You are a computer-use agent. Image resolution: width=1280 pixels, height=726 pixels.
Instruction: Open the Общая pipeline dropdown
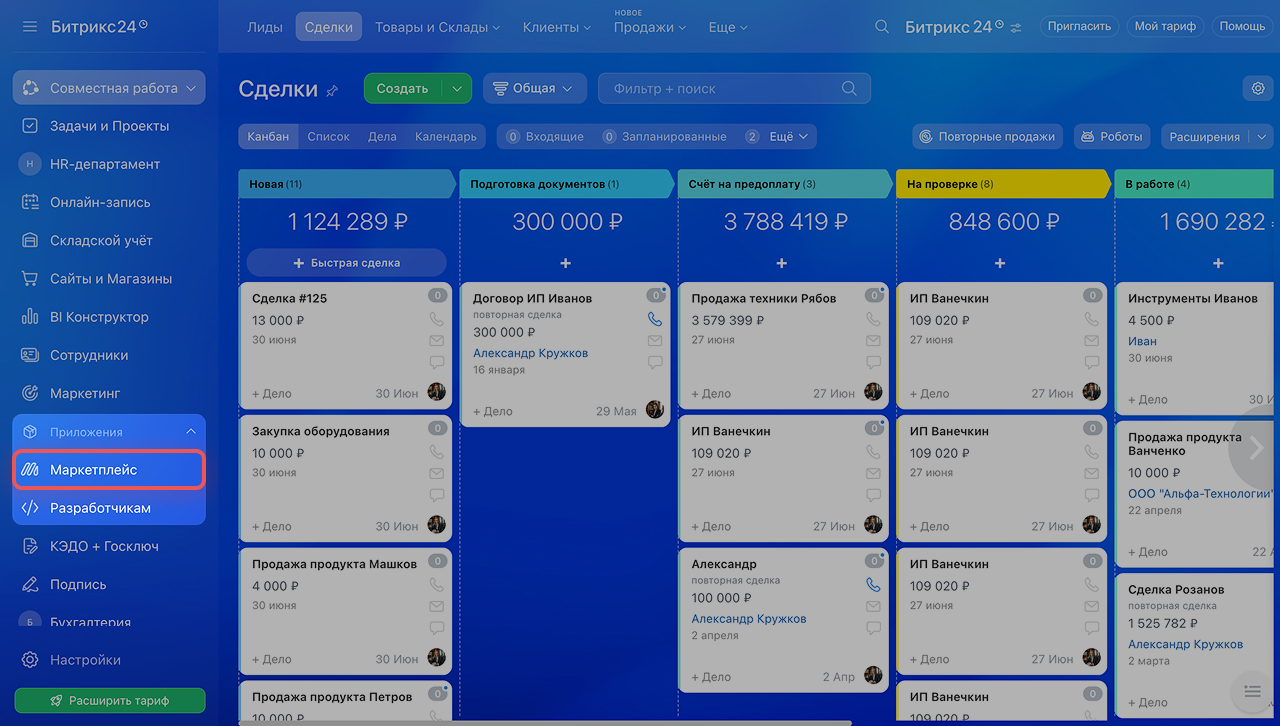click(534, 88)
